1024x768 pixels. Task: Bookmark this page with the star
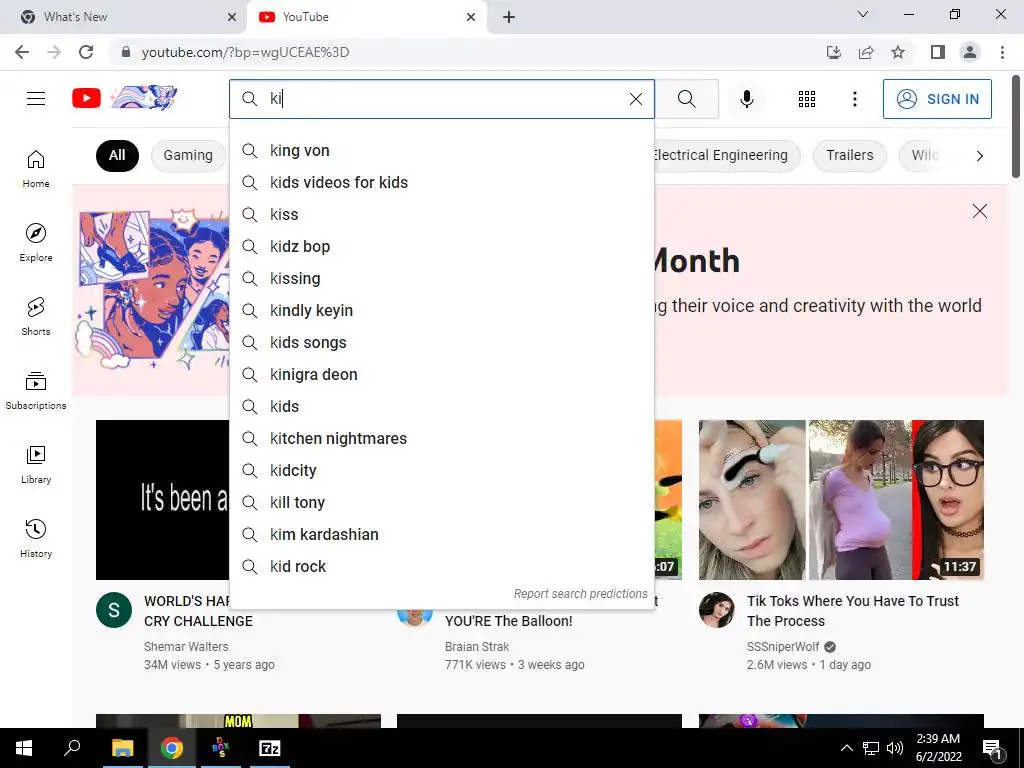click(898, 52)
